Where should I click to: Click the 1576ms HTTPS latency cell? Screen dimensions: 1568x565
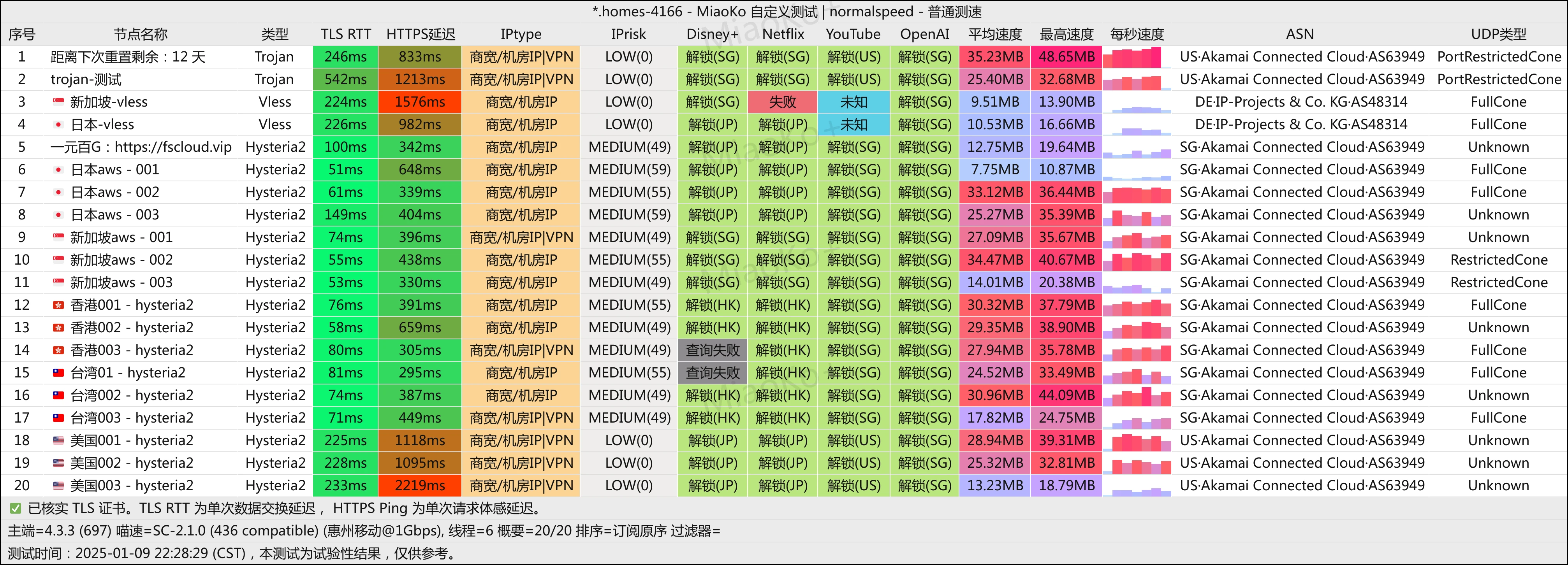(x=420, y=102)
